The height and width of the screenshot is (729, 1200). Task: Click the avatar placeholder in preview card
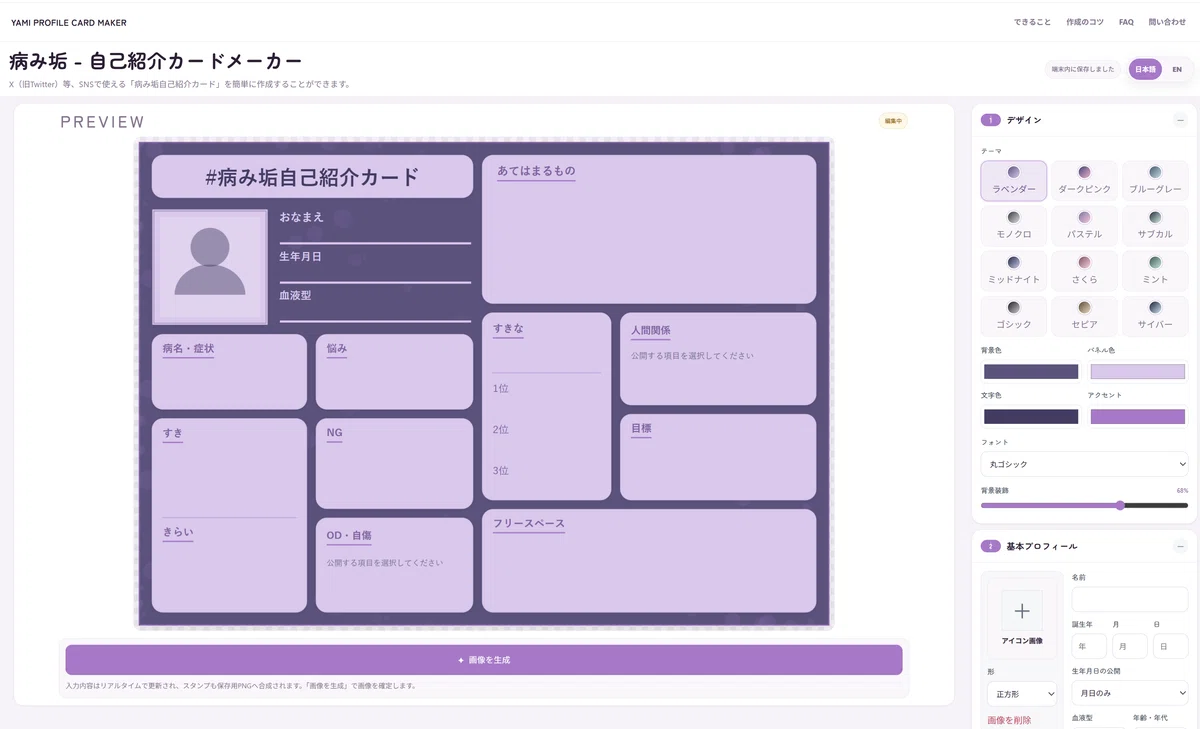(210, 267)
